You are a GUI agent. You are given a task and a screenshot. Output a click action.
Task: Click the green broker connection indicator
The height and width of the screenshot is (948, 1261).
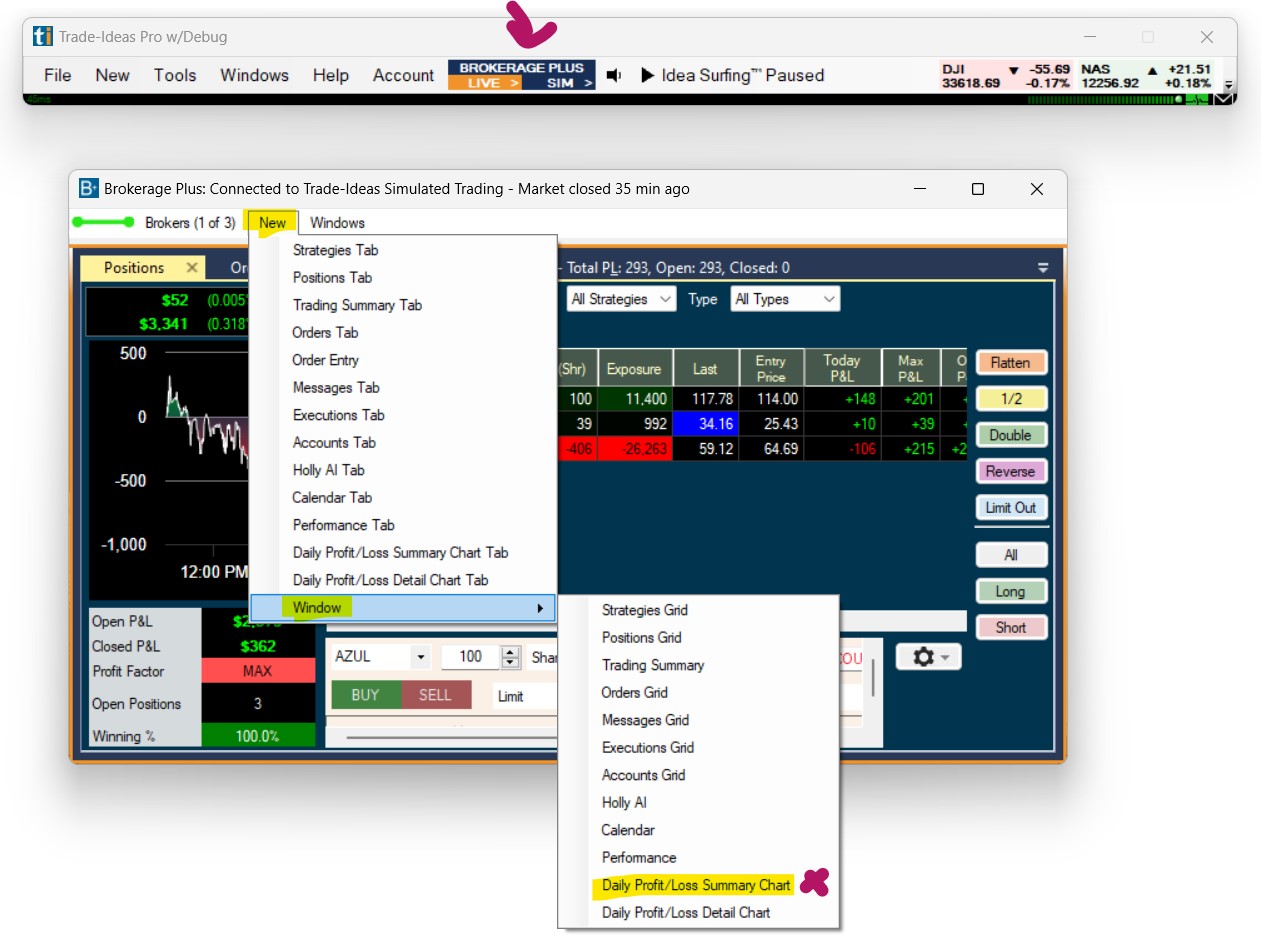pyautogui.click(x=102, y=222)
